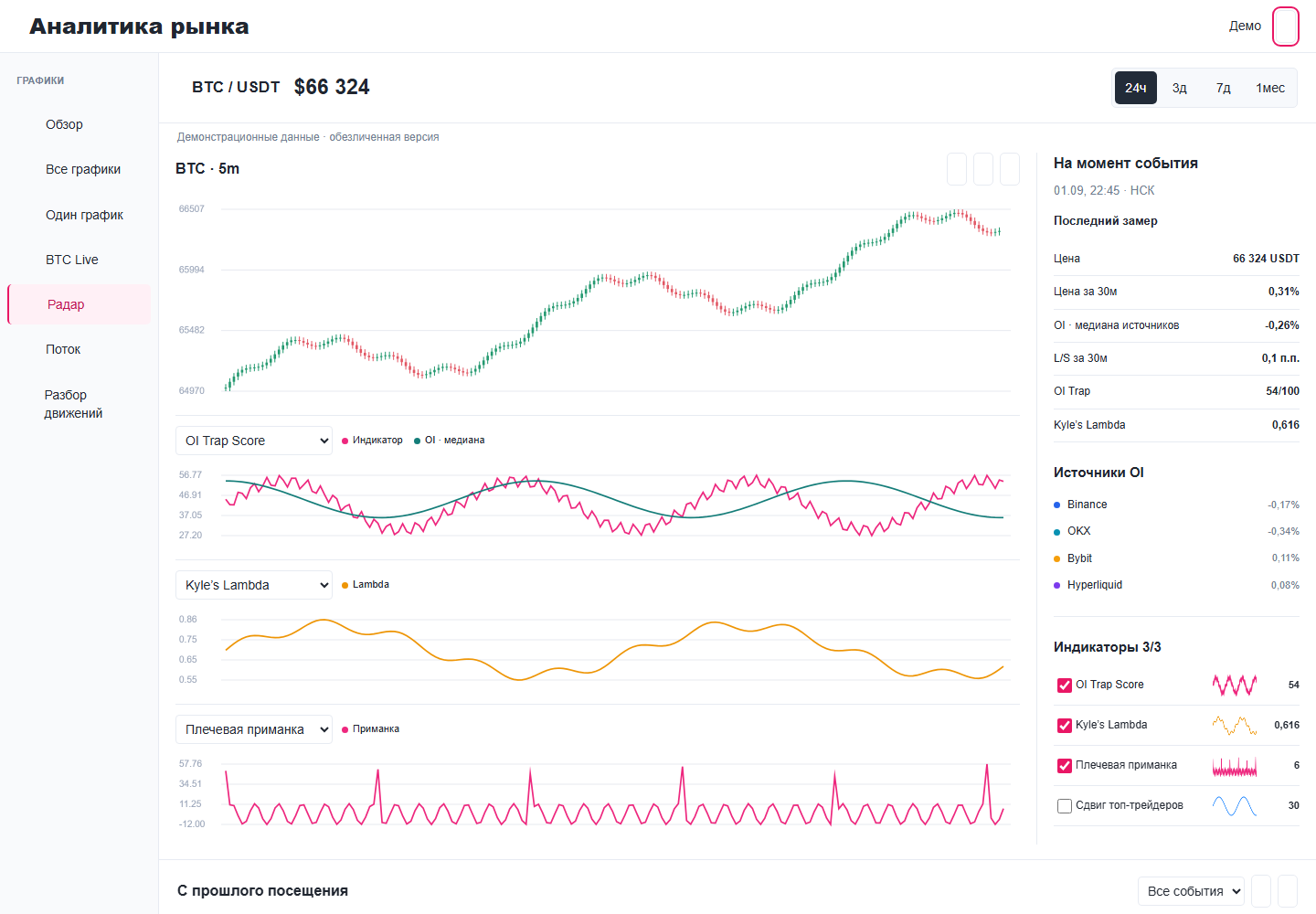Click the 66 324 USDT price value
This screenshot has width=1316, height=914.
pos(1266,259)
